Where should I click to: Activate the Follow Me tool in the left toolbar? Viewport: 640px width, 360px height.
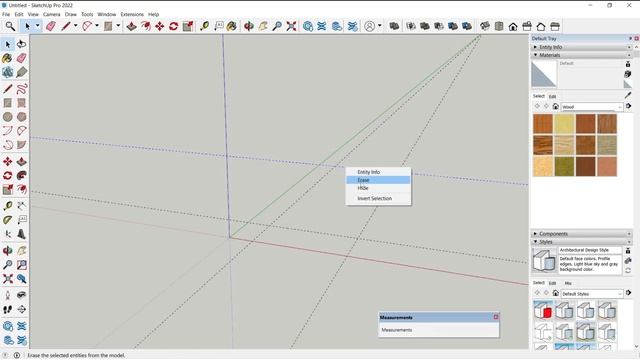point(22,176)
